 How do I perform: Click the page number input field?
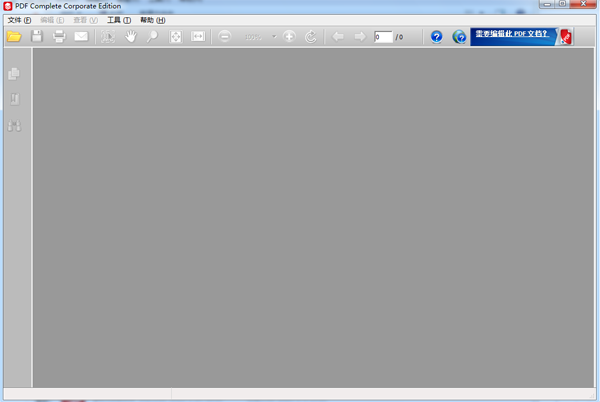tap(383, 37)
